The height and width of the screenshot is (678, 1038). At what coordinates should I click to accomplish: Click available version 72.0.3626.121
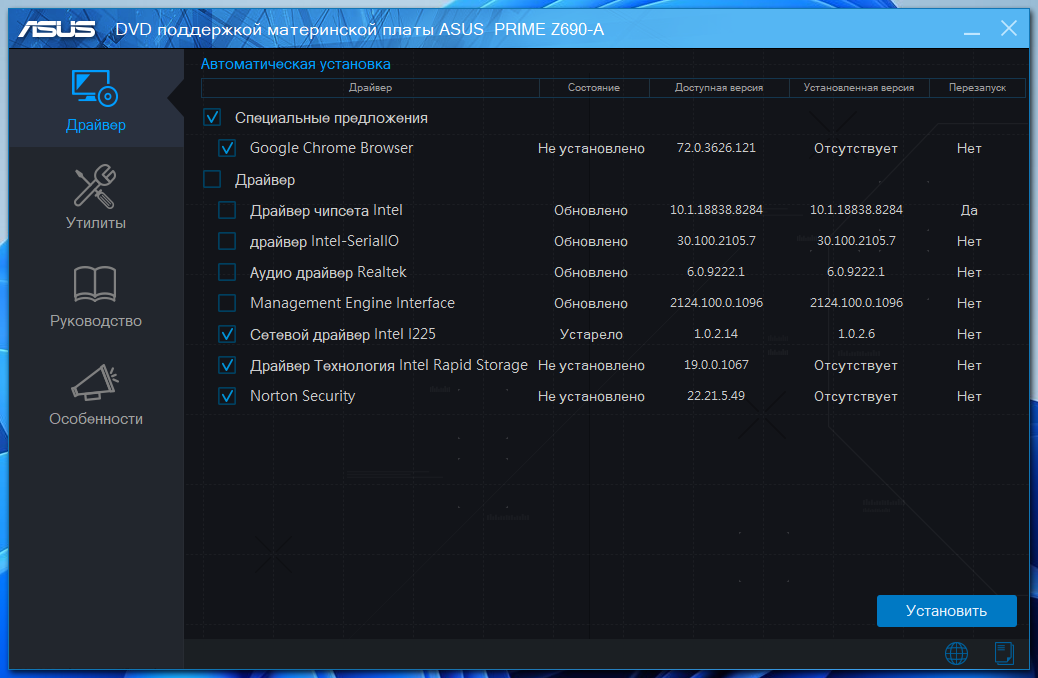pyautogui.click(x=716, y=148)
